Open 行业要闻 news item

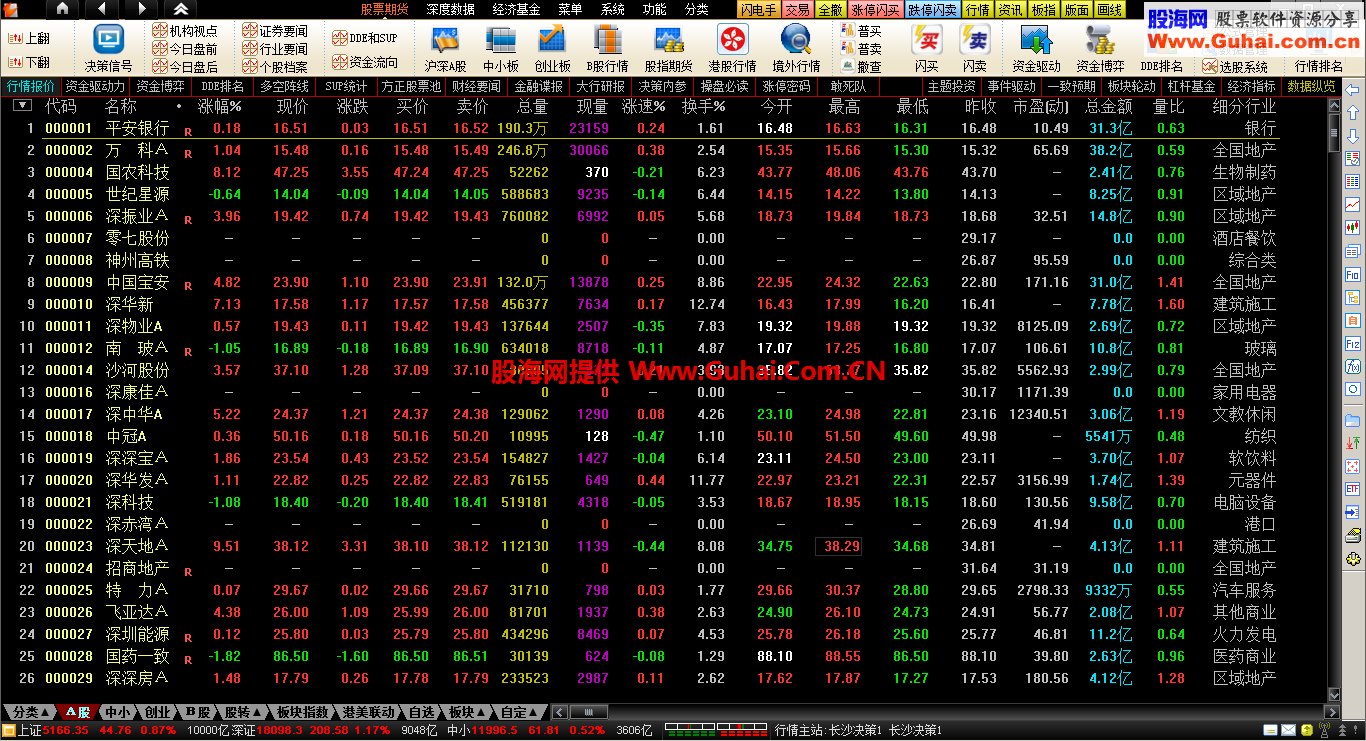pyautogui.click(x=275, y=49)
